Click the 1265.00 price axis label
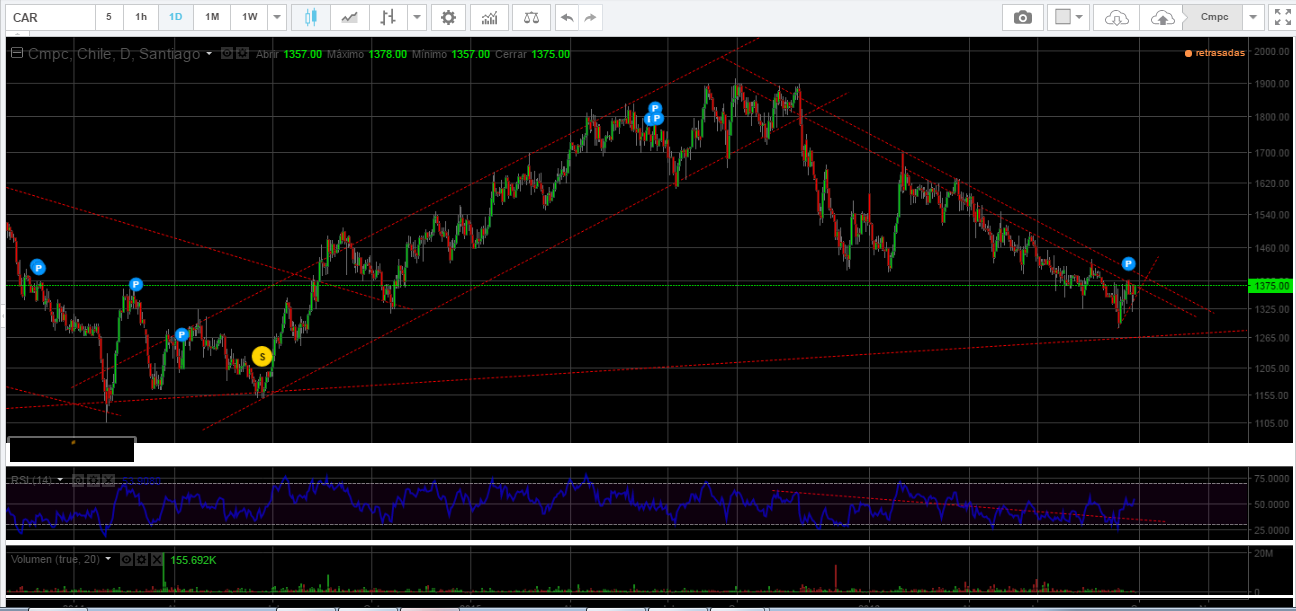Image resolution: width=1296 pixels, height=611 pixels. coord(1272,338)
